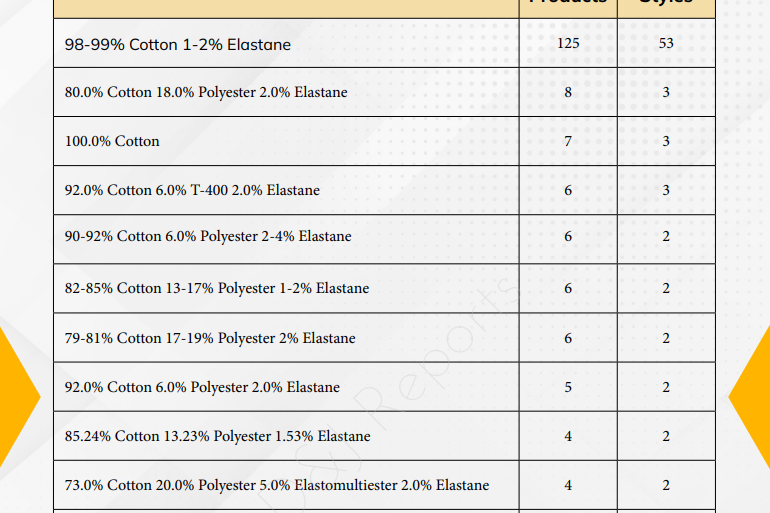
Task: Click the styles value 53
Action: click(x=666, y=43)
